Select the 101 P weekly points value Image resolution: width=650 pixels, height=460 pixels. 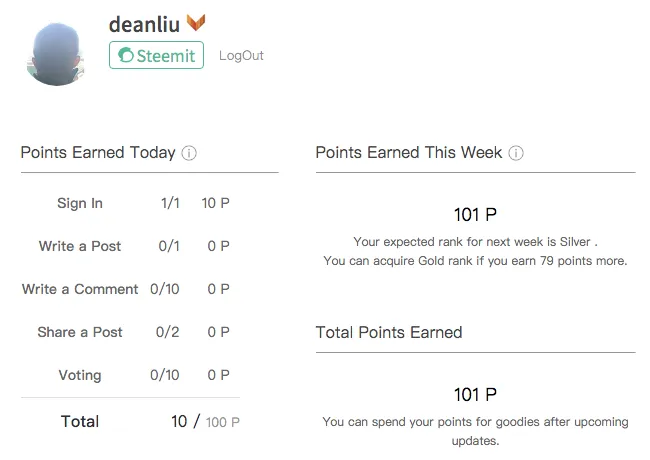point(475,215)
